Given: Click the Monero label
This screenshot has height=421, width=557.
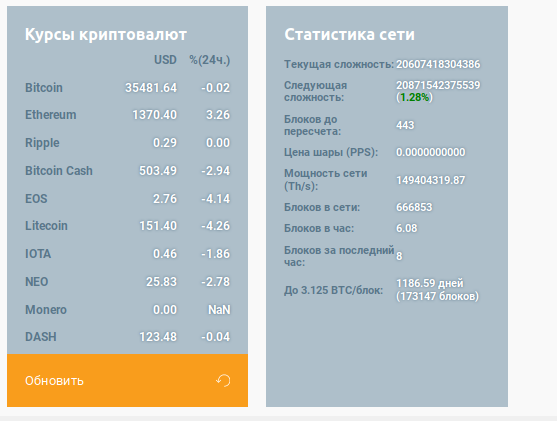Looking at the screenshot, I should (x=46, y=310).
